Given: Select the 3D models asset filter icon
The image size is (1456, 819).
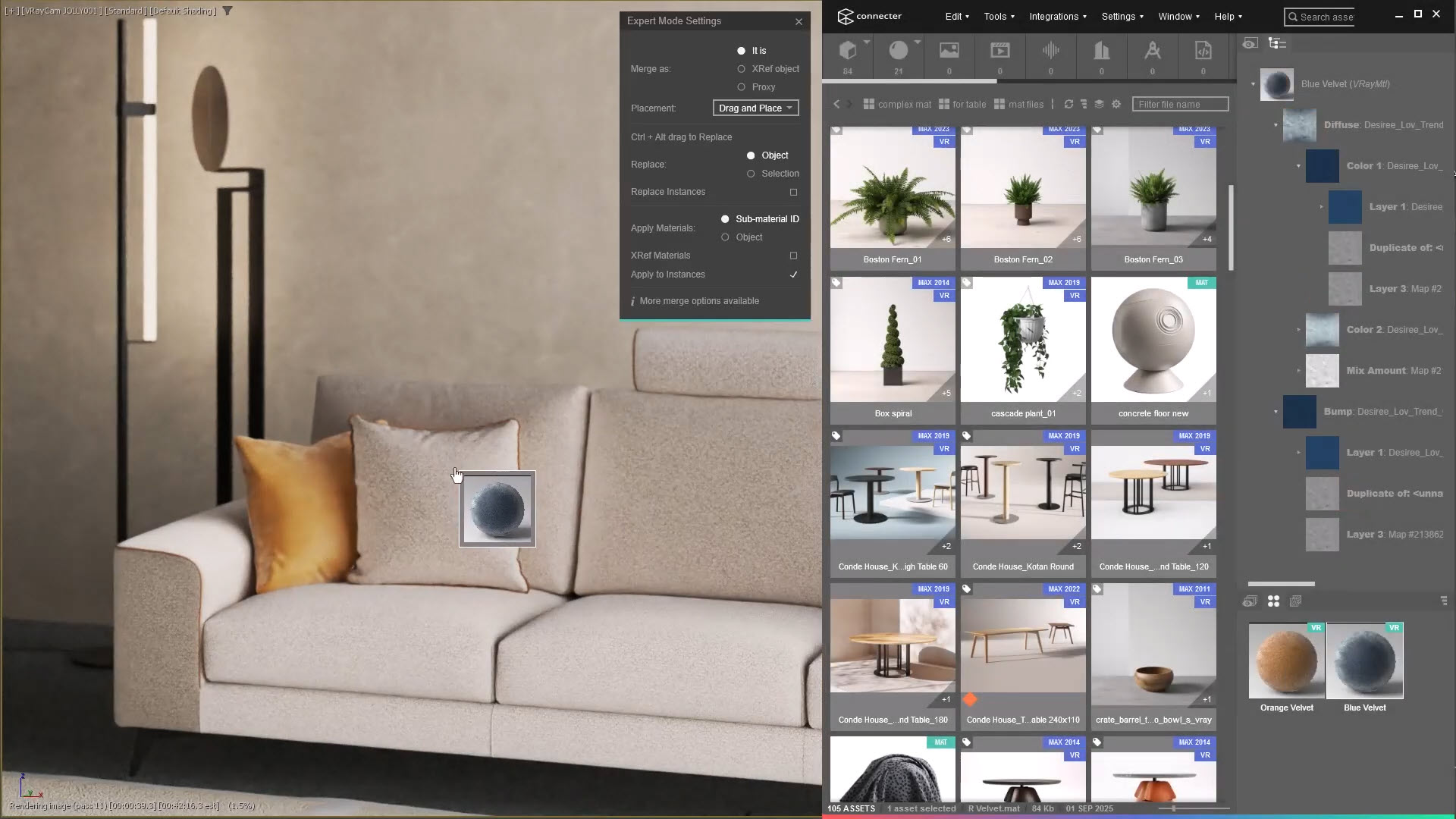Looking at the screenshot, I should tap(847, 51).
